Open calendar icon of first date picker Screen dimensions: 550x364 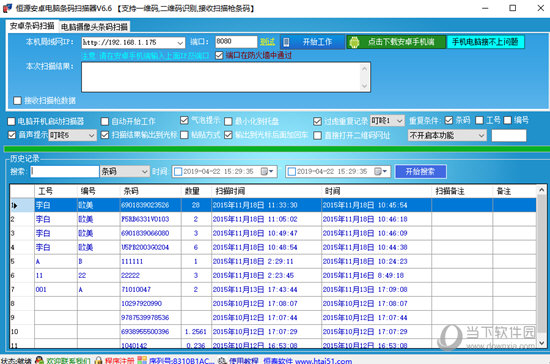coord(264,171)
